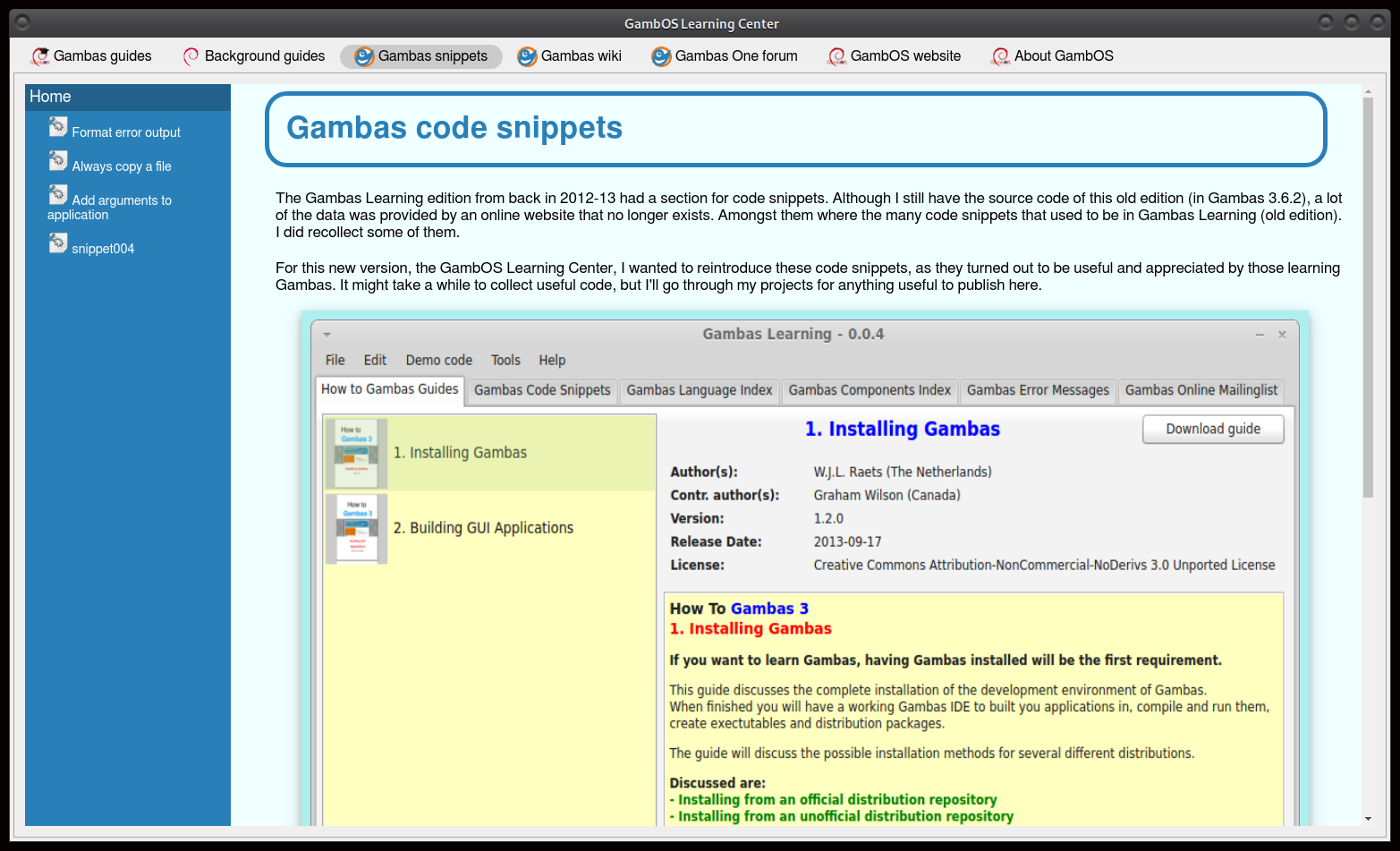This screenshot has width=1400, height=851.
Task: Click the Background guides Debian swirl icon
Action: coord(191,56)
